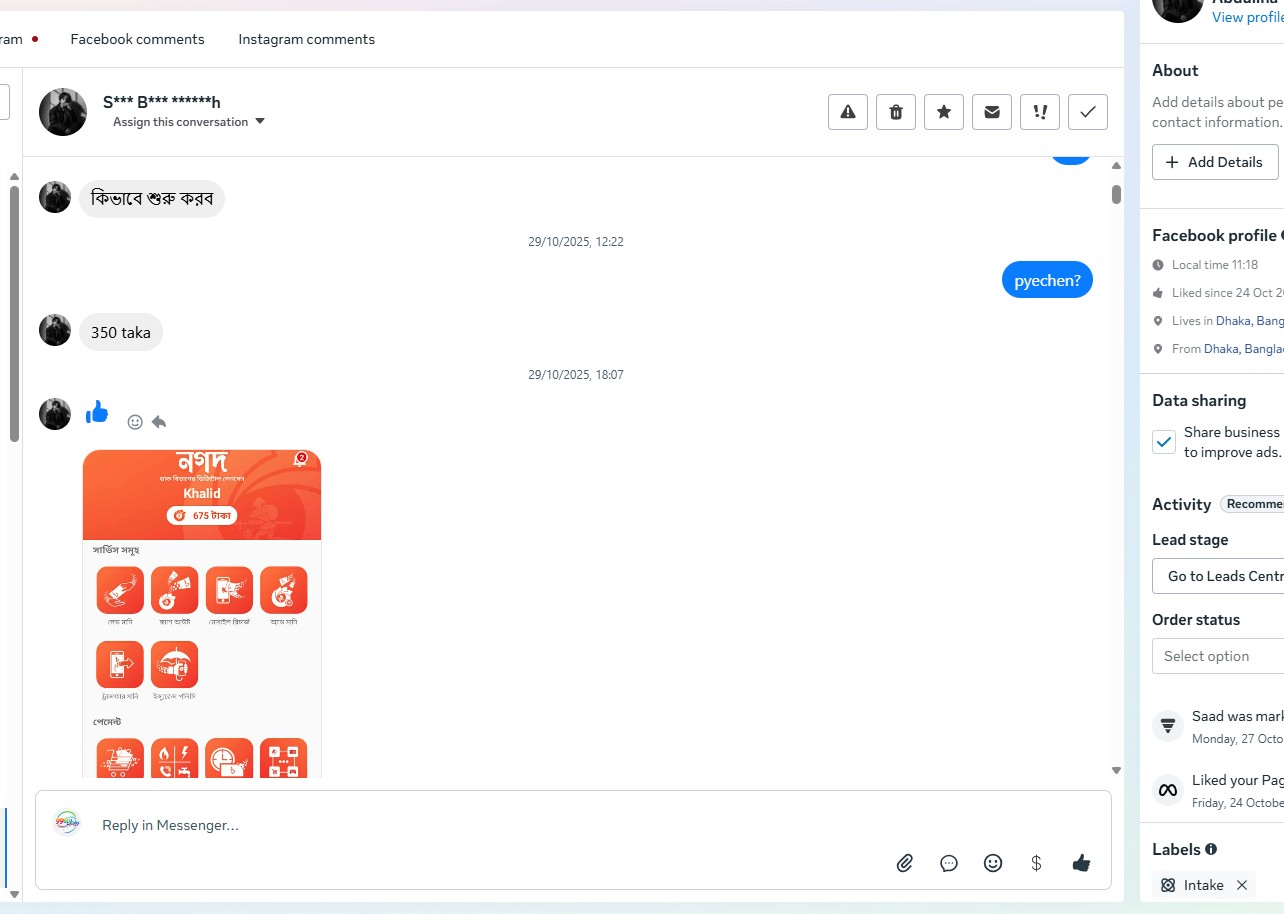
Task: Switch to Facebook comments tab
Action: pyautogui.click(x=137, y=39)
